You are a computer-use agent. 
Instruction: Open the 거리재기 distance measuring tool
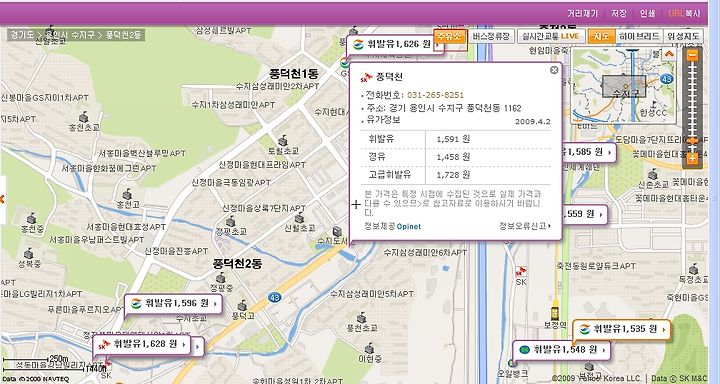point(582,14)
